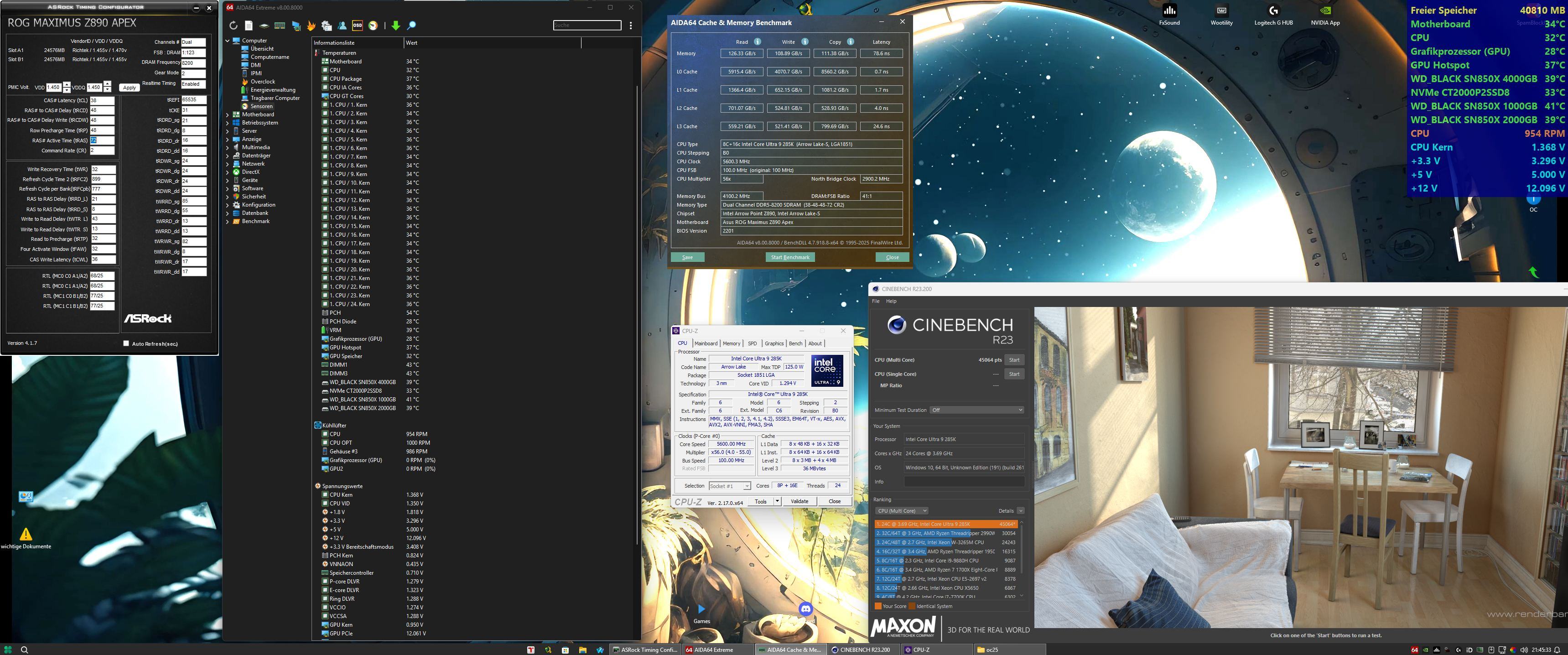Open Cinebench File menu
The width and height of the screenshot is (1568, 655).
tap(875, 302)
